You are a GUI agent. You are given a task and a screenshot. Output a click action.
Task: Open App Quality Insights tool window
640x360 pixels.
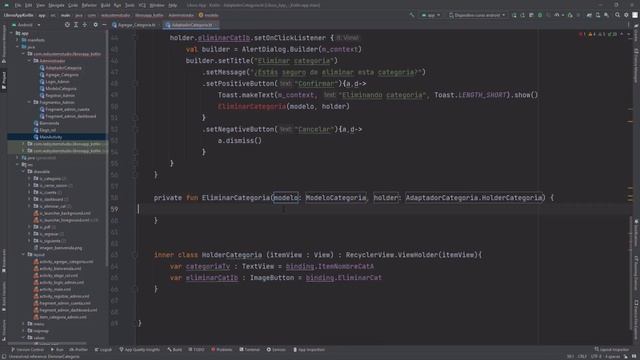point(140,350)
